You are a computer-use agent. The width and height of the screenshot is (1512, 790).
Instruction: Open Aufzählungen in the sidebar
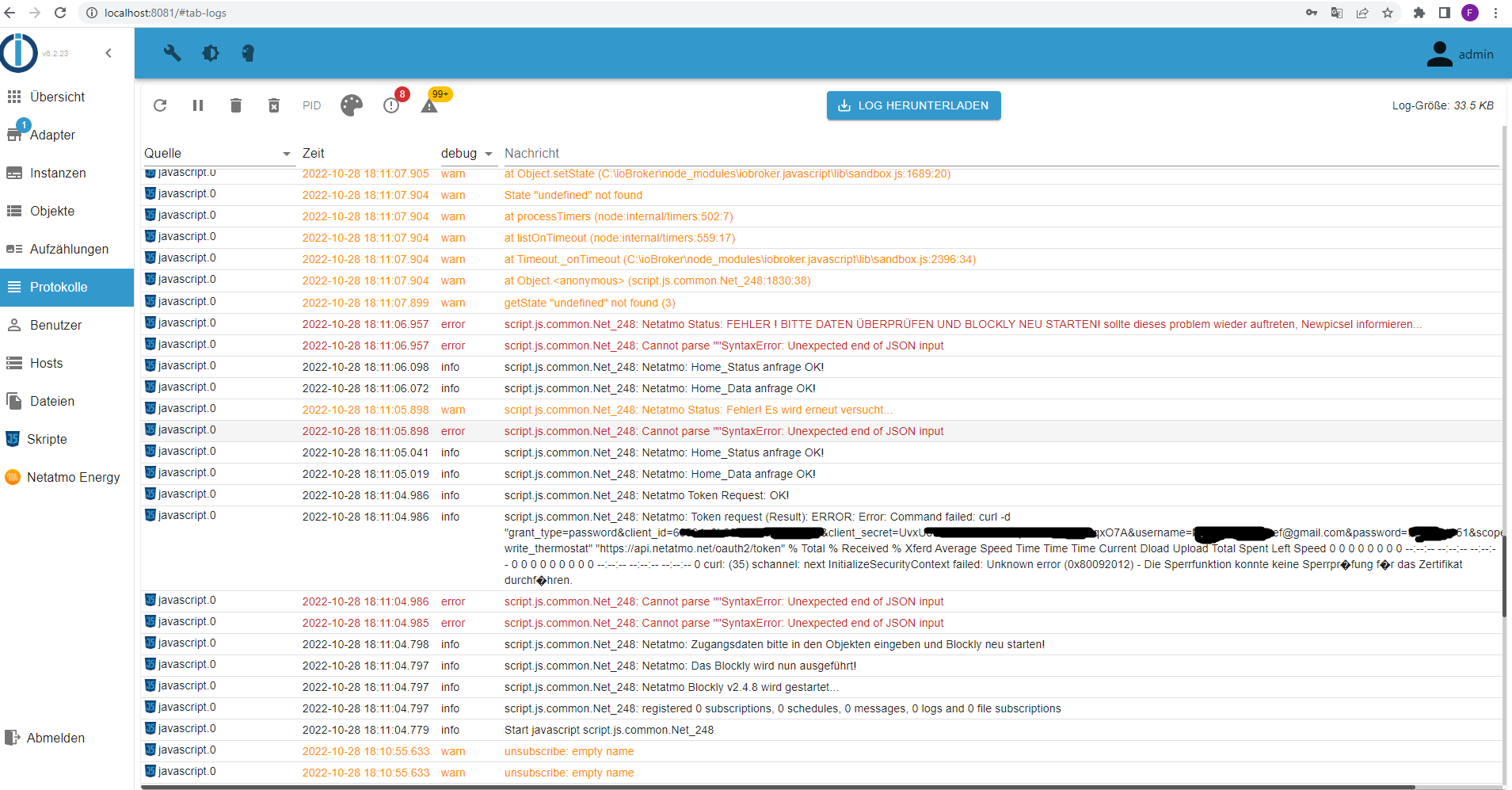point(67,249)
